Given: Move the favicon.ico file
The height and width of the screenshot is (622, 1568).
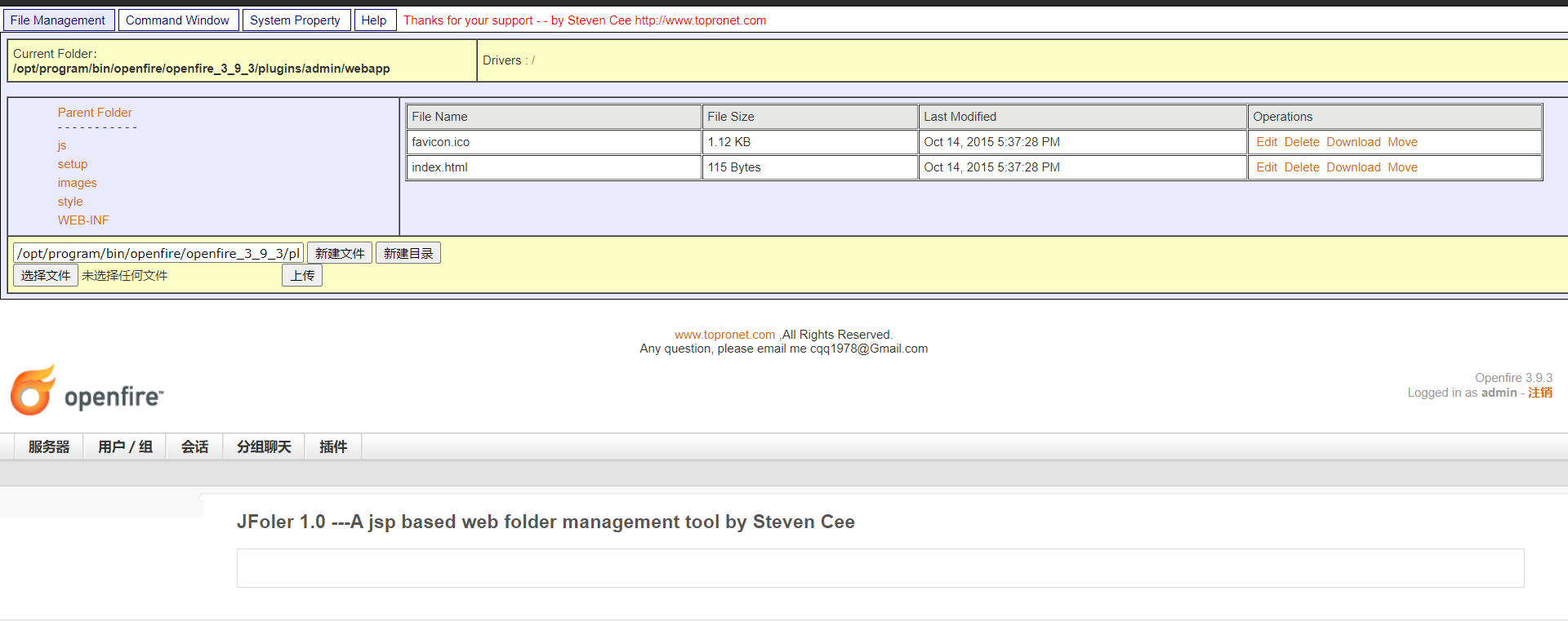Looking at the screenshot, I should click(x=1403, y=142).
